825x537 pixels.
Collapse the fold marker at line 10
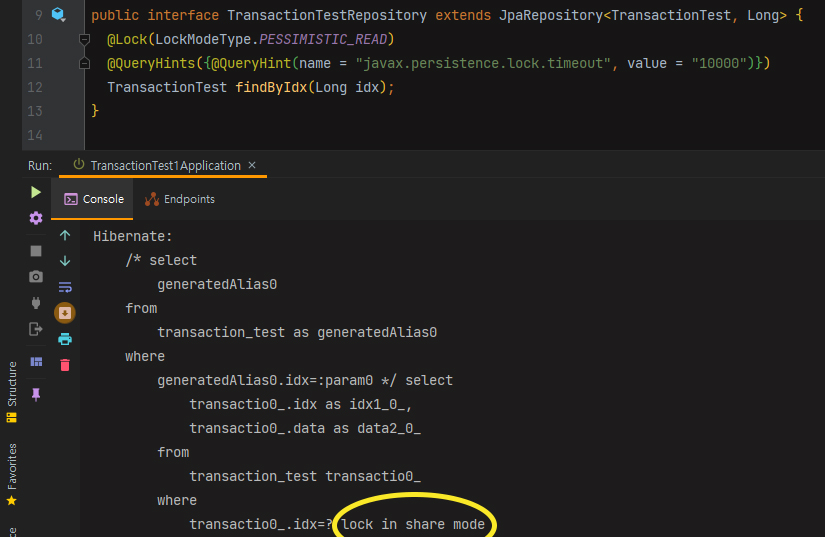[x=84, y=39]
